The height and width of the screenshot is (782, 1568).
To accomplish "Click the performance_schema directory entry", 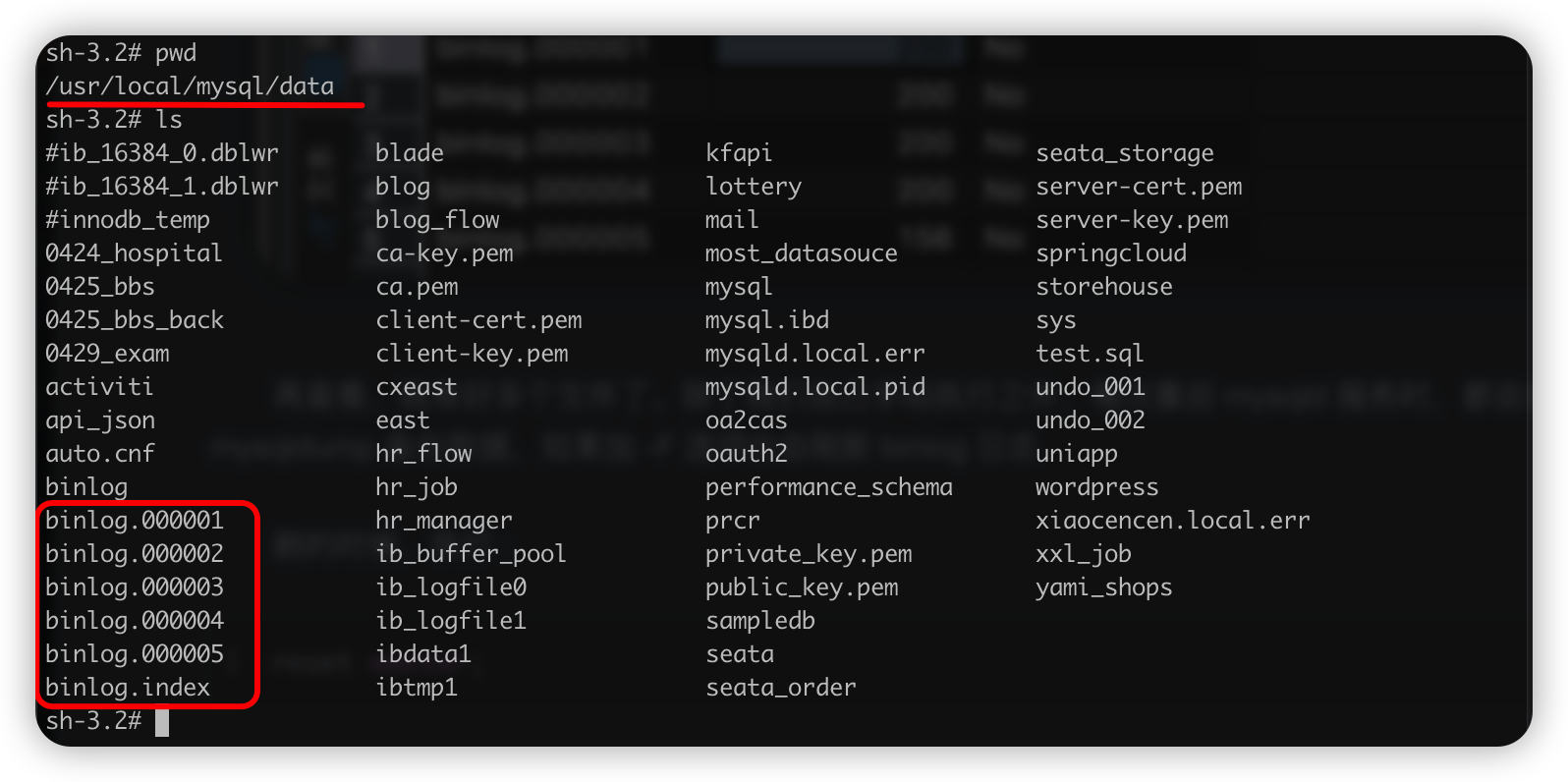I will (x=828, y=487).
